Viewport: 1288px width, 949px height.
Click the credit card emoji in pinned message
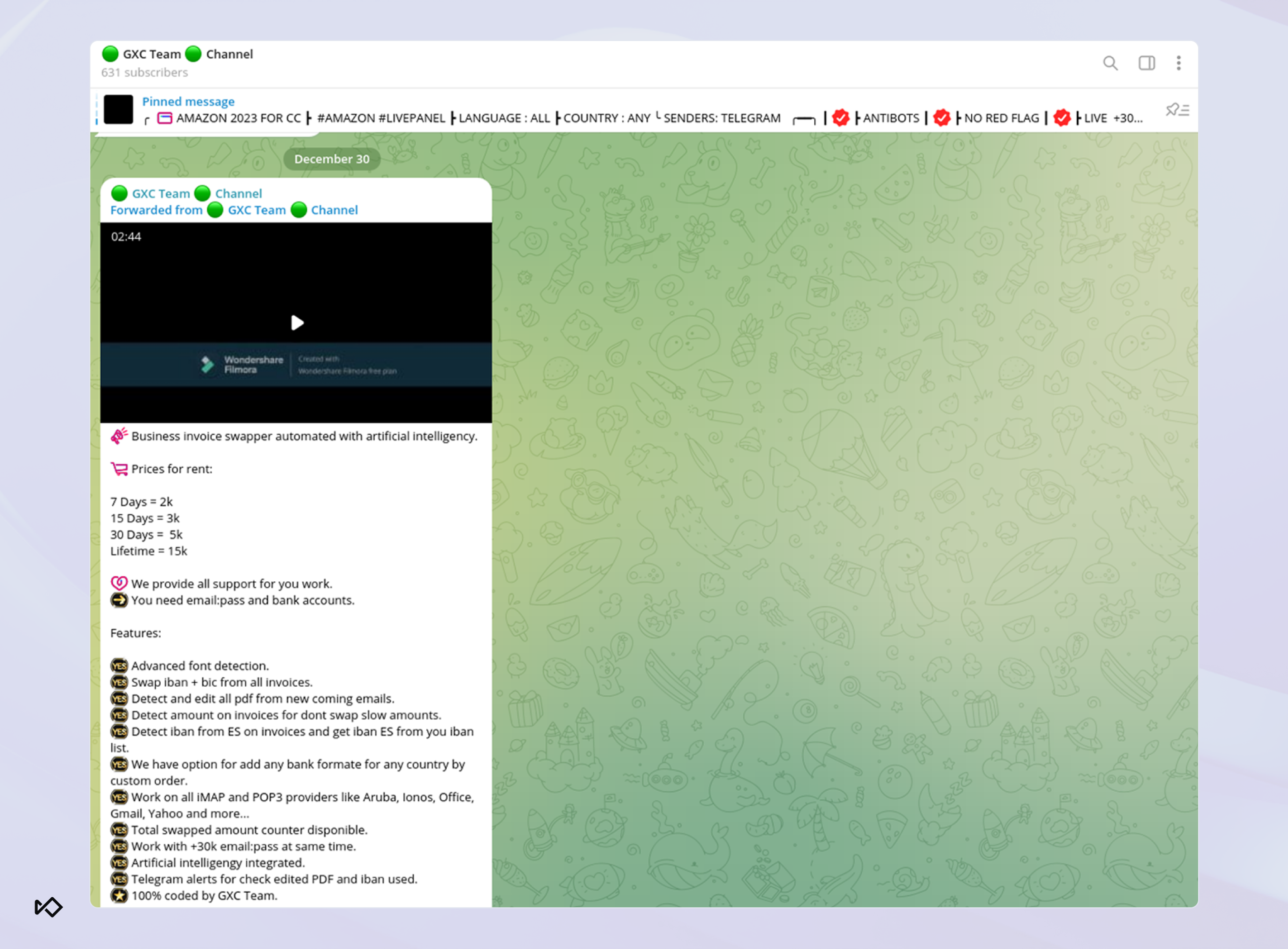[165, 118]
